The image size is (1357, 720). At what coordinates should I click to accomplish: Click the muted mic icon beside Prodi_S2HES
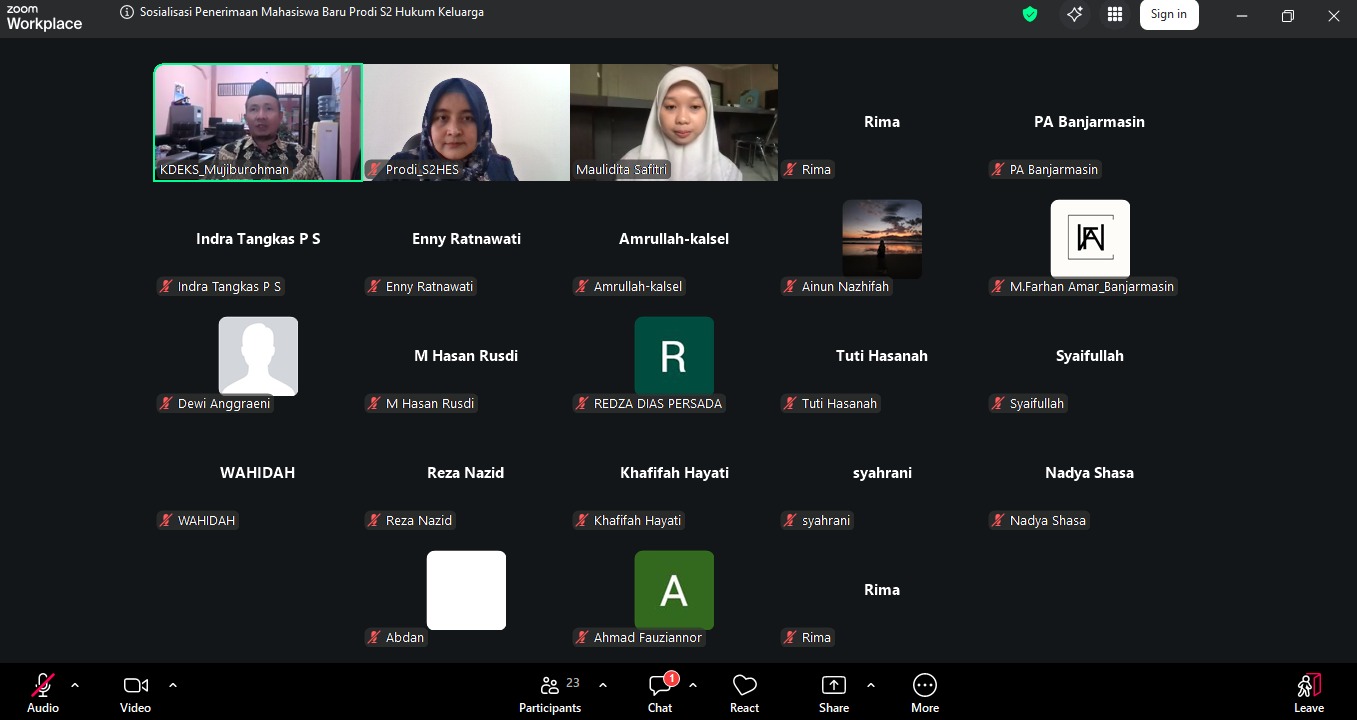375,170
